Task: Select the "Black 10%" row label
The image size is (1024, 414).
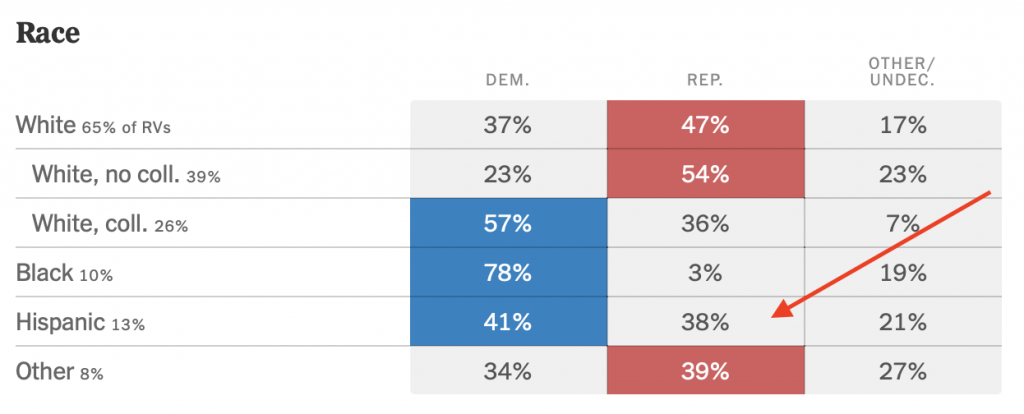Action: [60, 273]
